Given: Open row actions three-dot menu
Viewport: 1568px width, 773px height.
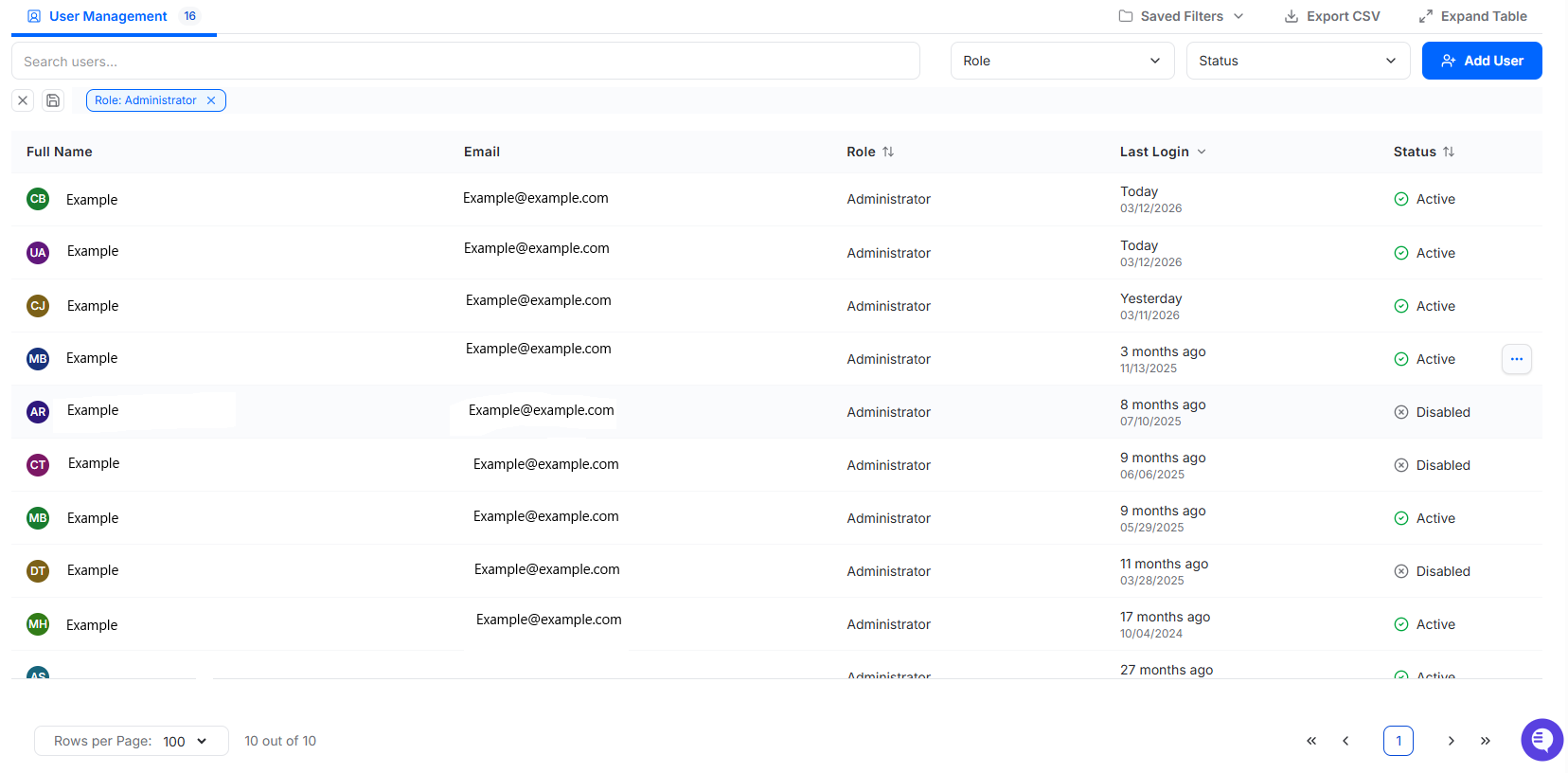Looking at the screenshot, I should pyautogui.click(x=1516, y=359).
